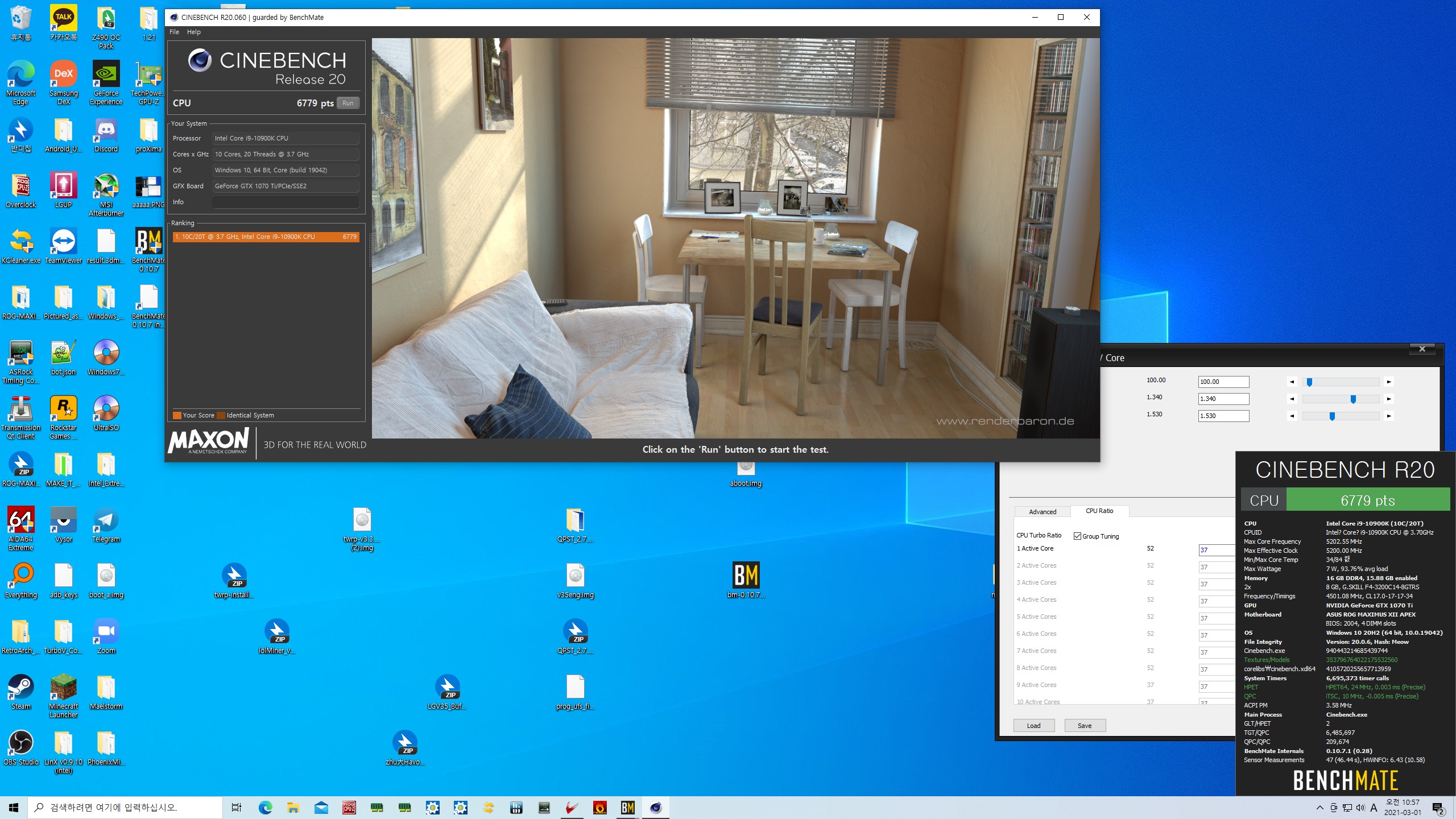Click the taskbar search box
Image resolution: width=1456 pixels, height=819 pixels.
(125, 808)
